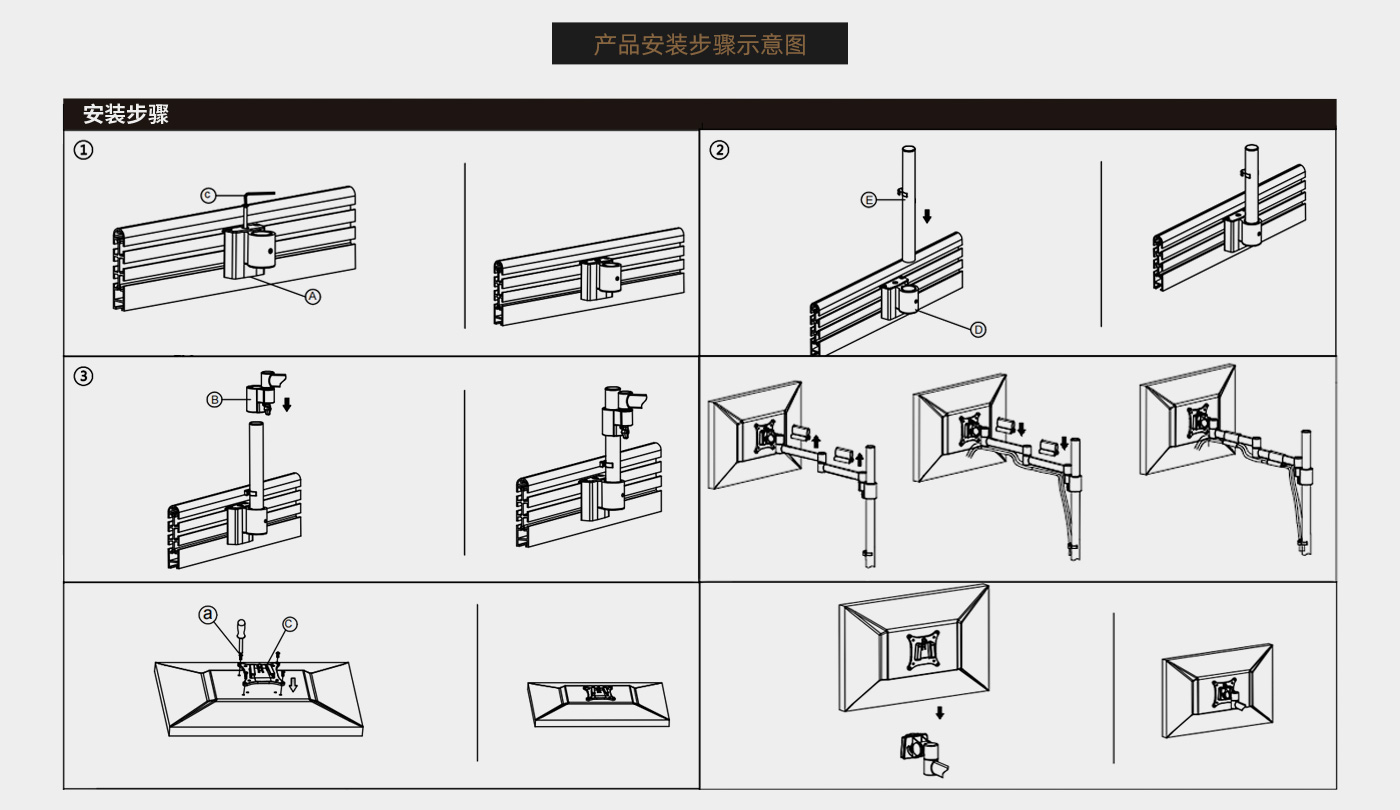Viewport: 1400px width, 810px height.
Task: Select the circled E label on the pole
Action: [x=869, y=200]
